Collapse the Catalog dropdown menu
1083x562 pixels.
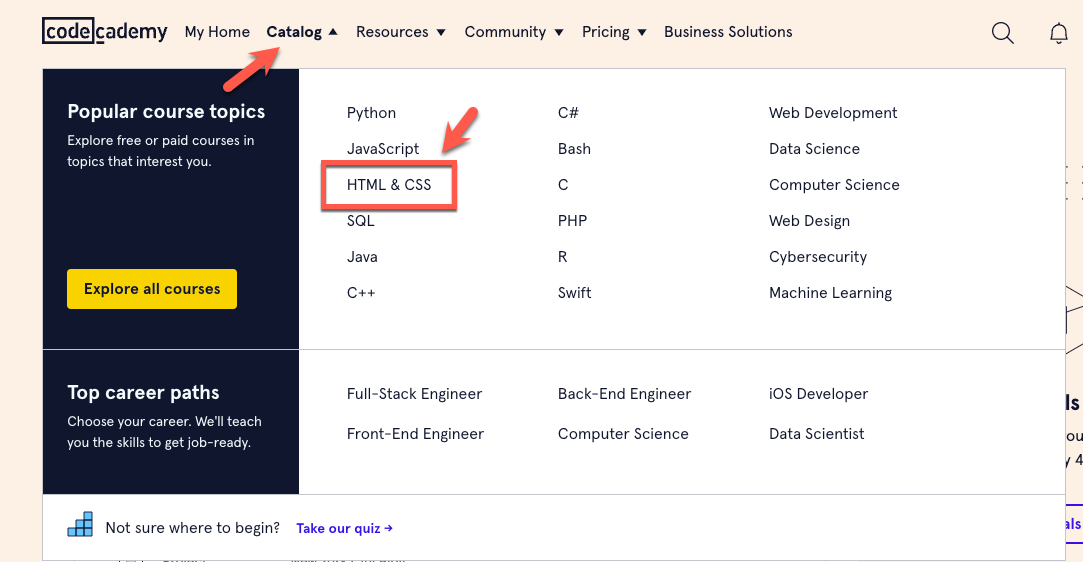tap(302, 32)
